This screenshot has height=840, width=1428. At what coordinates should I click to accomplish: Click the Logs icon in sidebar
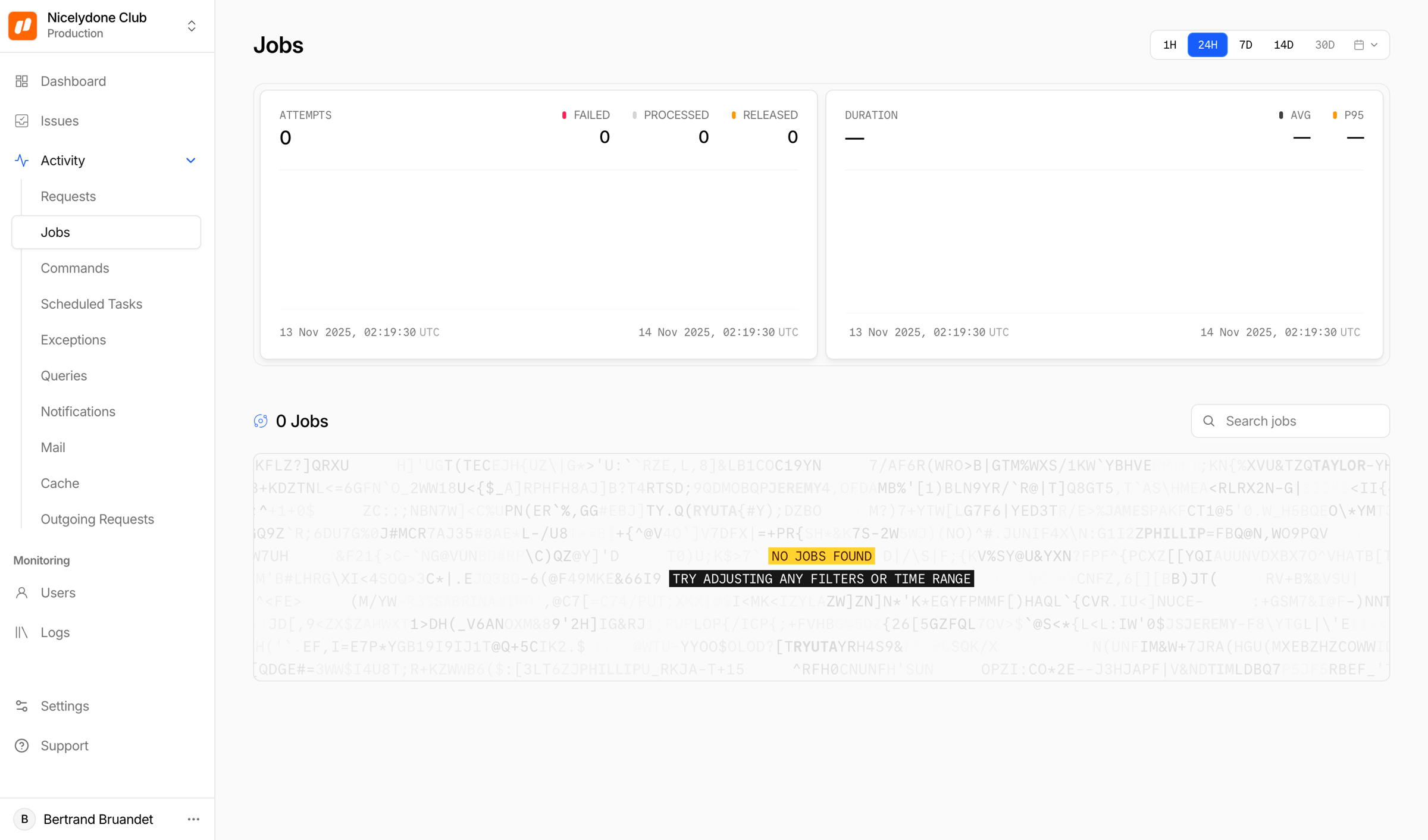click(x=22, y=632)
